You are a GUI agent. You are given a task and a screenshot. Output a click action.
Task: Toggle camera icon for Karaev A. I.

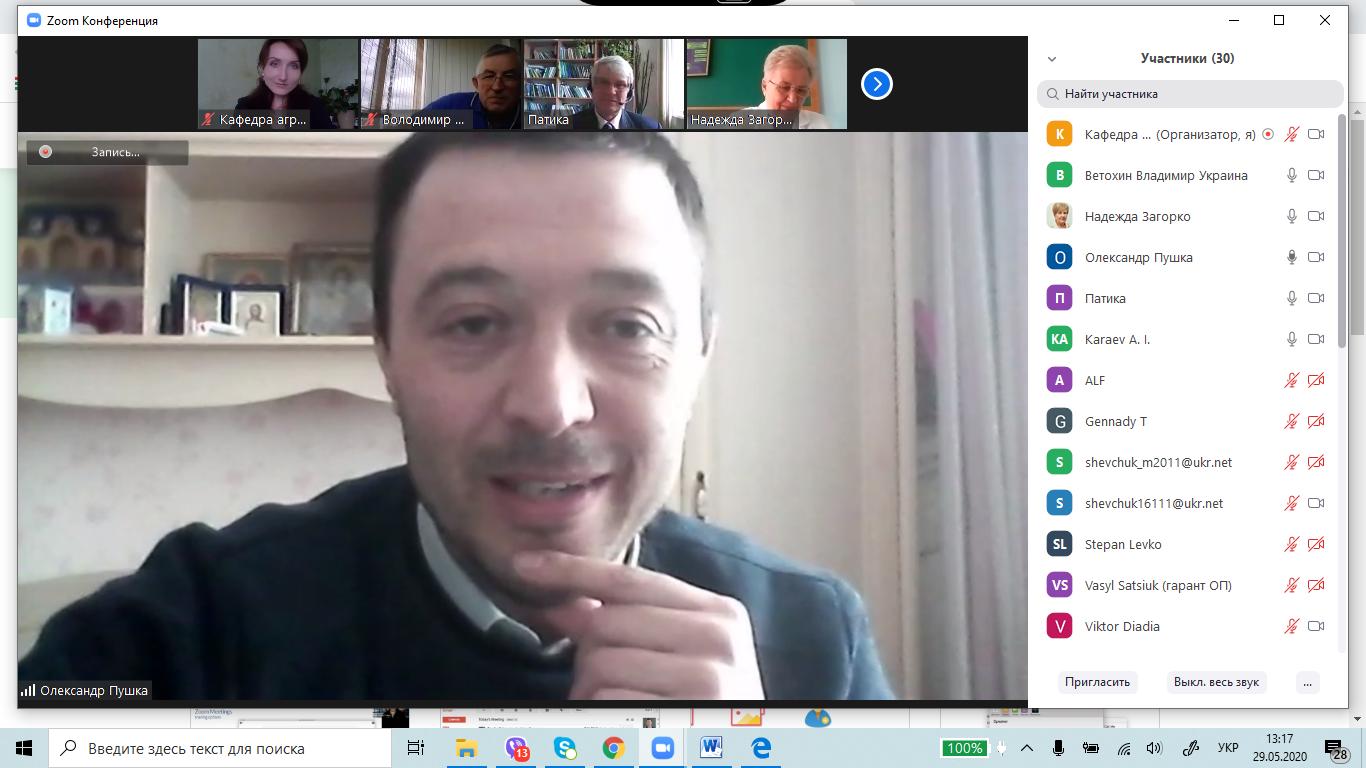click(1316, 339)
